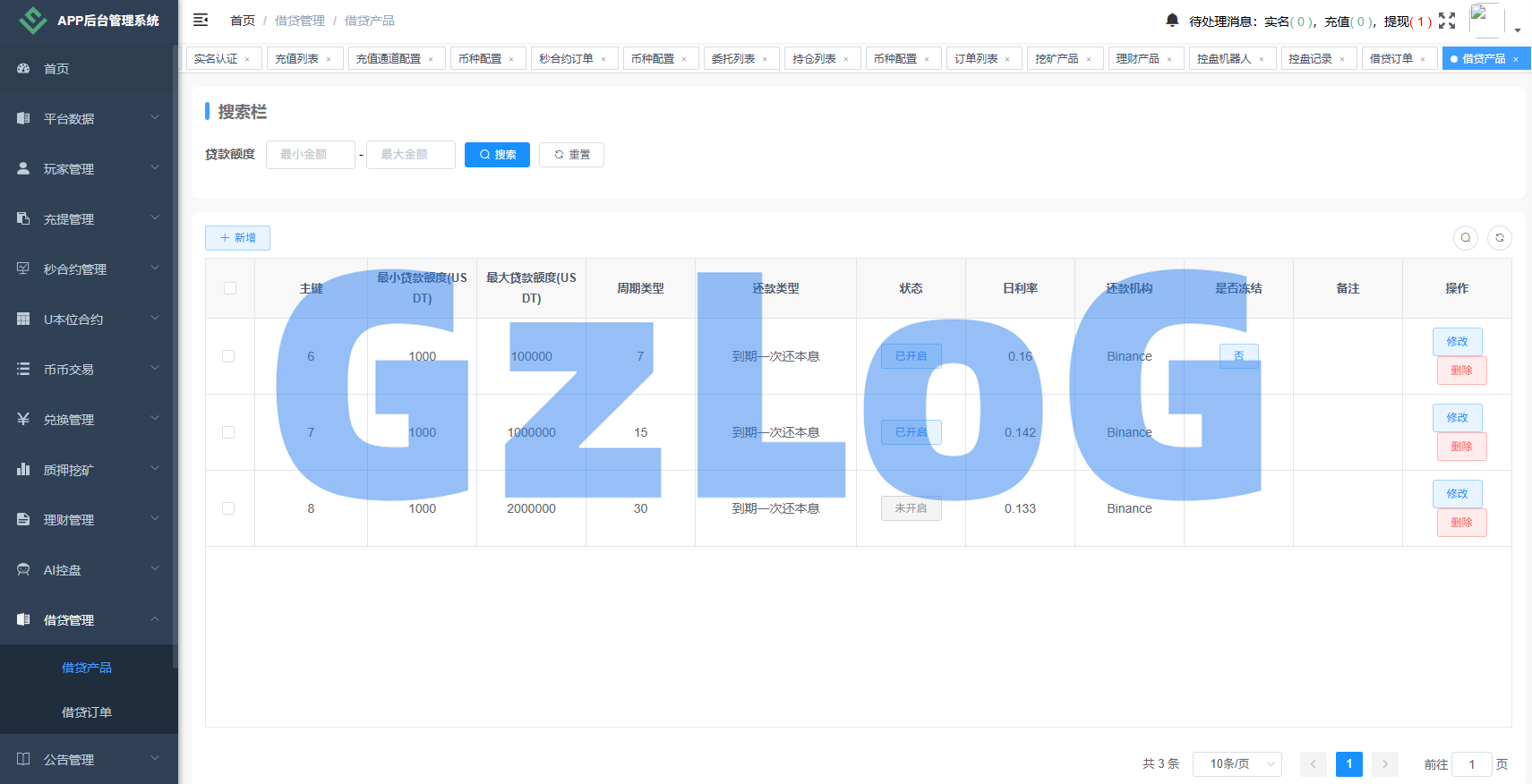Image resolution: width=1532 pixels, height=784 pixels.
Task: Click 删除 for the row with key 7
Action: pyautogui.click(x=1461, y=447)
